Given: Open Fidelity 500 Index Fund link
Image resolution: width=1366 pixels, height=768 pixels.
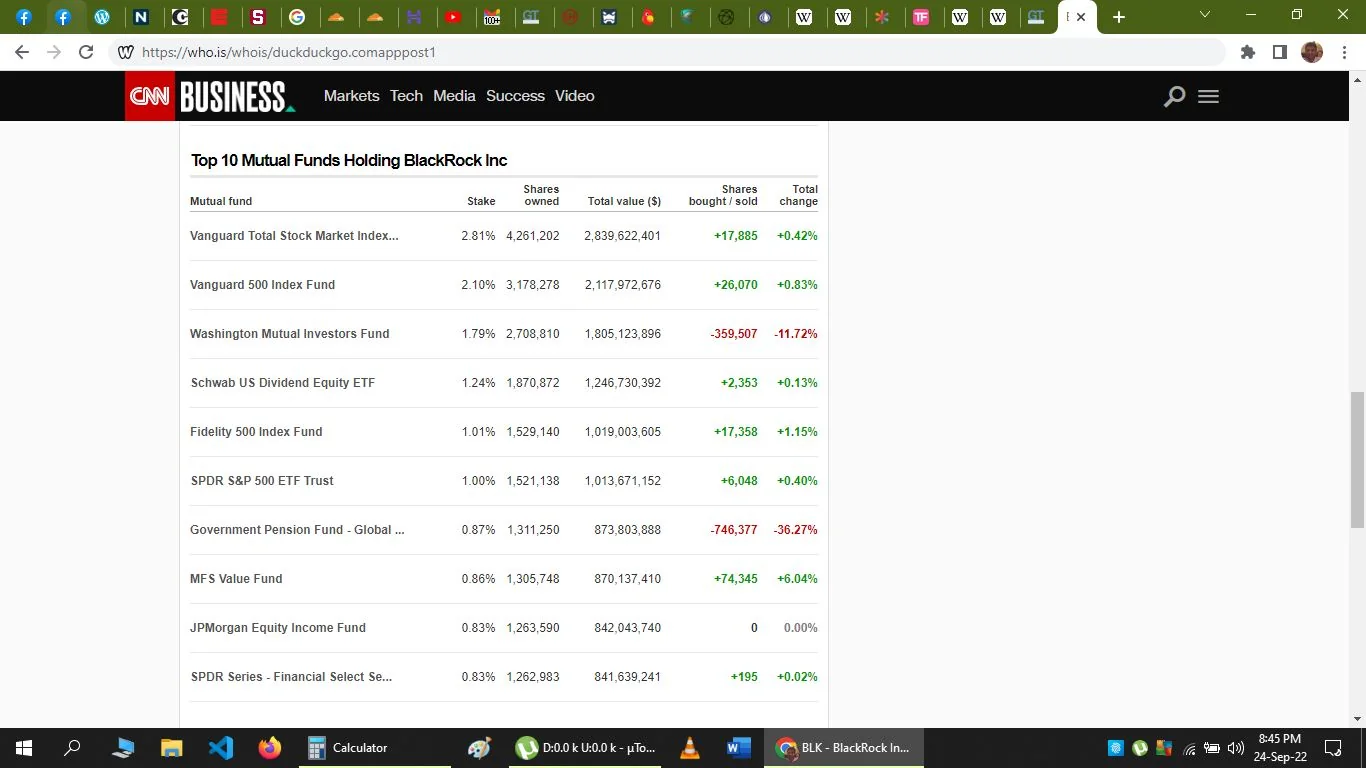Looking at the screenshot, I should click(256, 432).
